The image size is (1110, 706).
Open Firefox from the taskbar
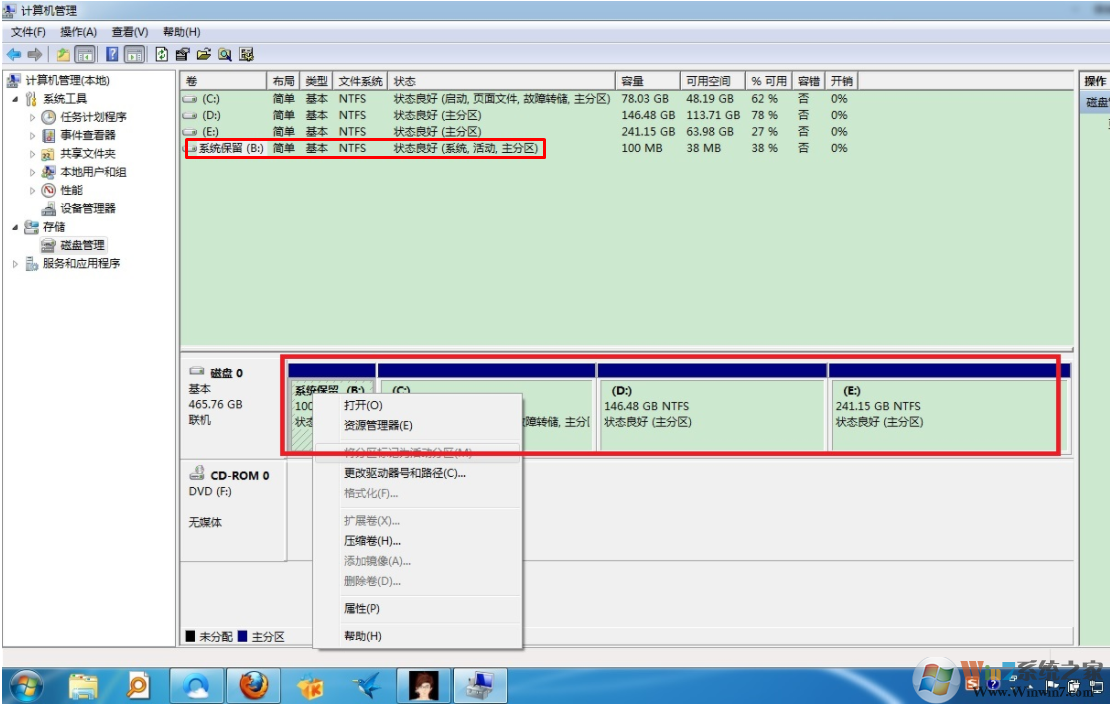pyautogui.click(x=254, y=685)
